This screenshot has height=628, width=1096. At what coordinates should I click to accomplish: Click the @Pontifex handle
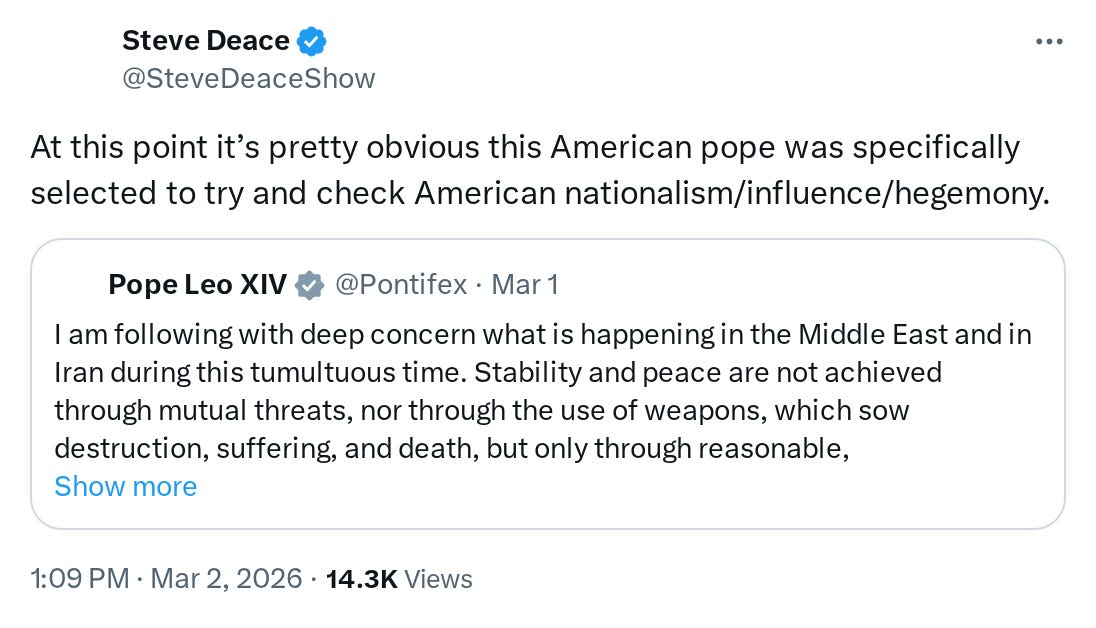point(400,285)
